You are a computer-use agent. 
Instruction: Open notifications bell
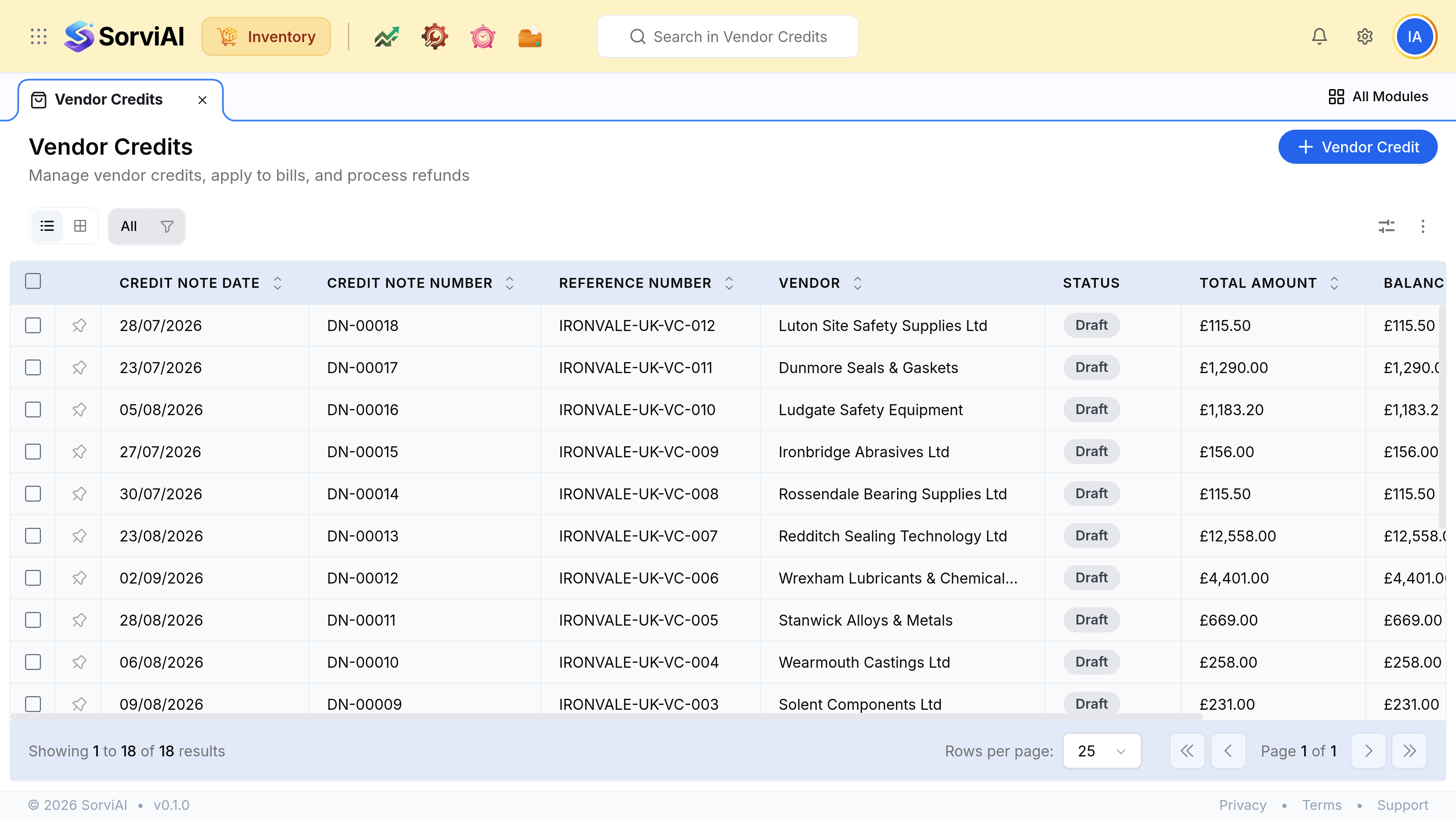pyautogui.click(x=1319, y=37)
